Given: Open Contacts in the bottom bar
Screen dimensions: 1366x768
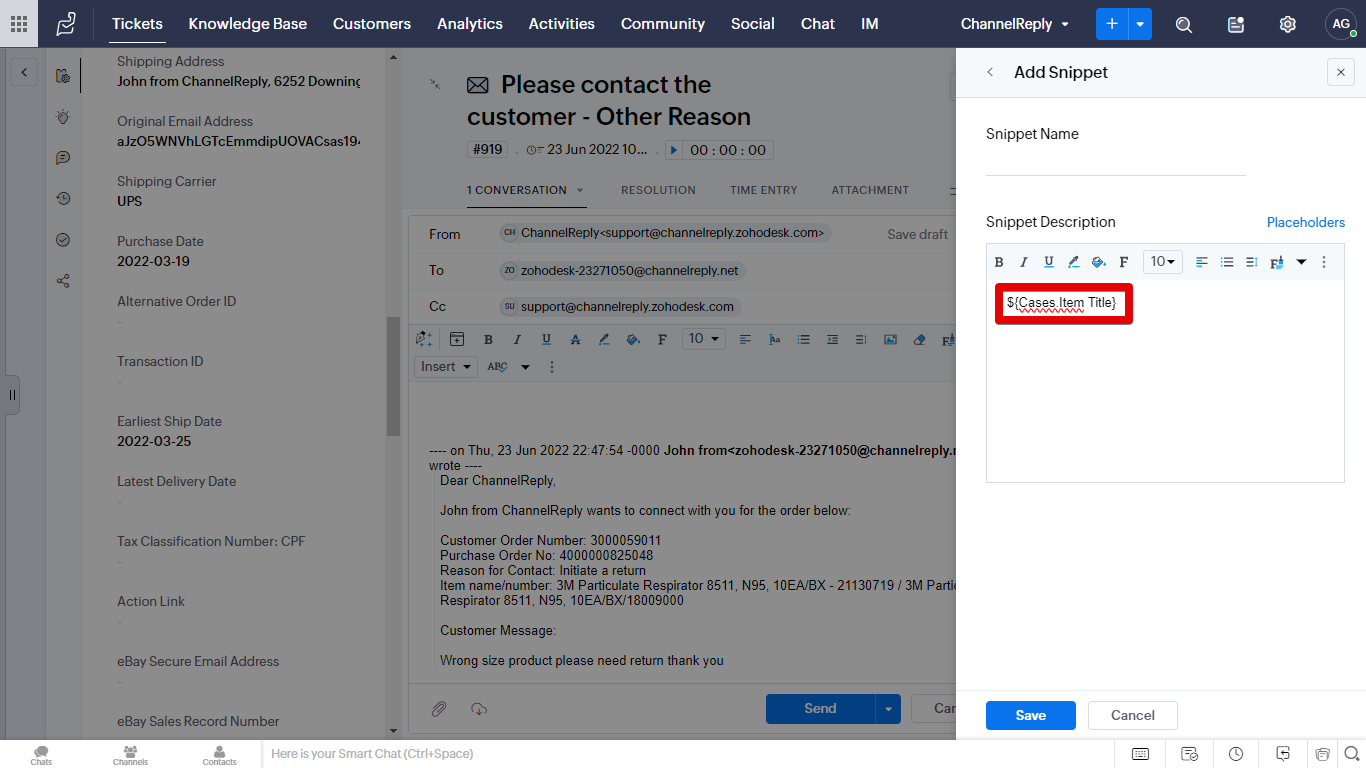Looking at the screenshot, I should [219, 755].
